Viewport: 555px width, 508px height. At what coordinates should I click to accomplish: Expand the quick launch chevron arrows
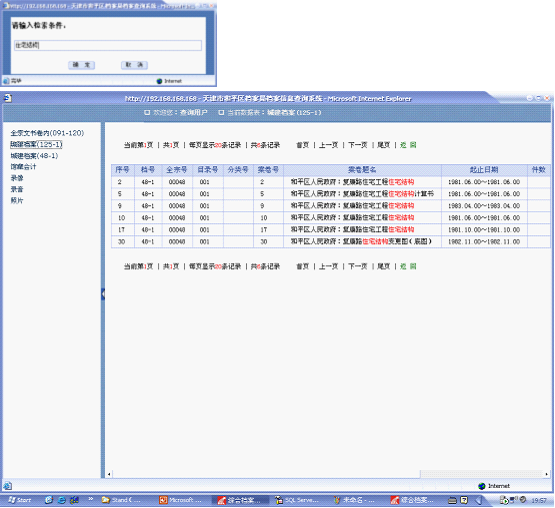point(91,499)
